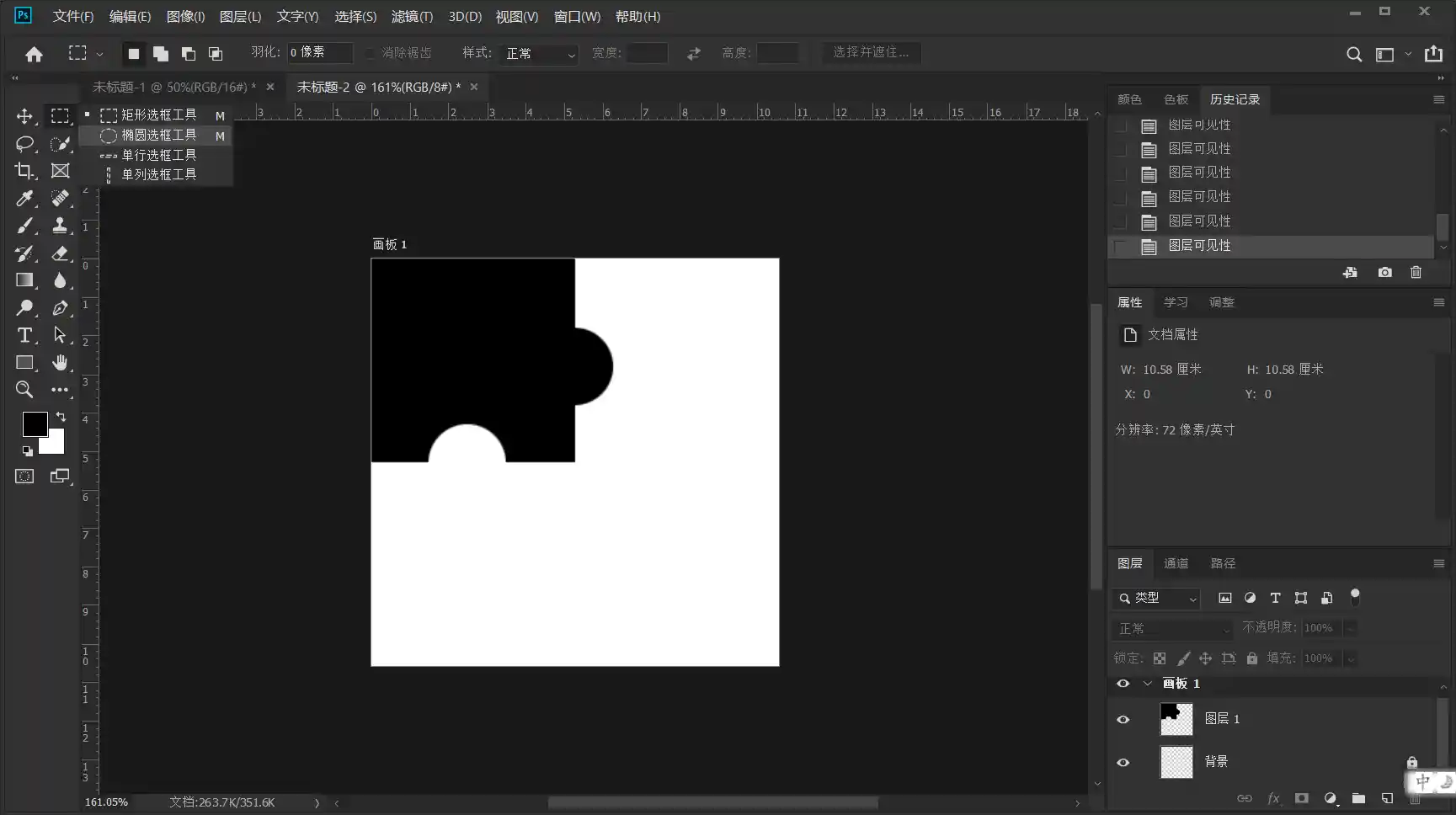Open the opacity 不透明度 dropdown arrow
The image size is (1456, 815).
pyautogui.click(x=1350, y=628)
